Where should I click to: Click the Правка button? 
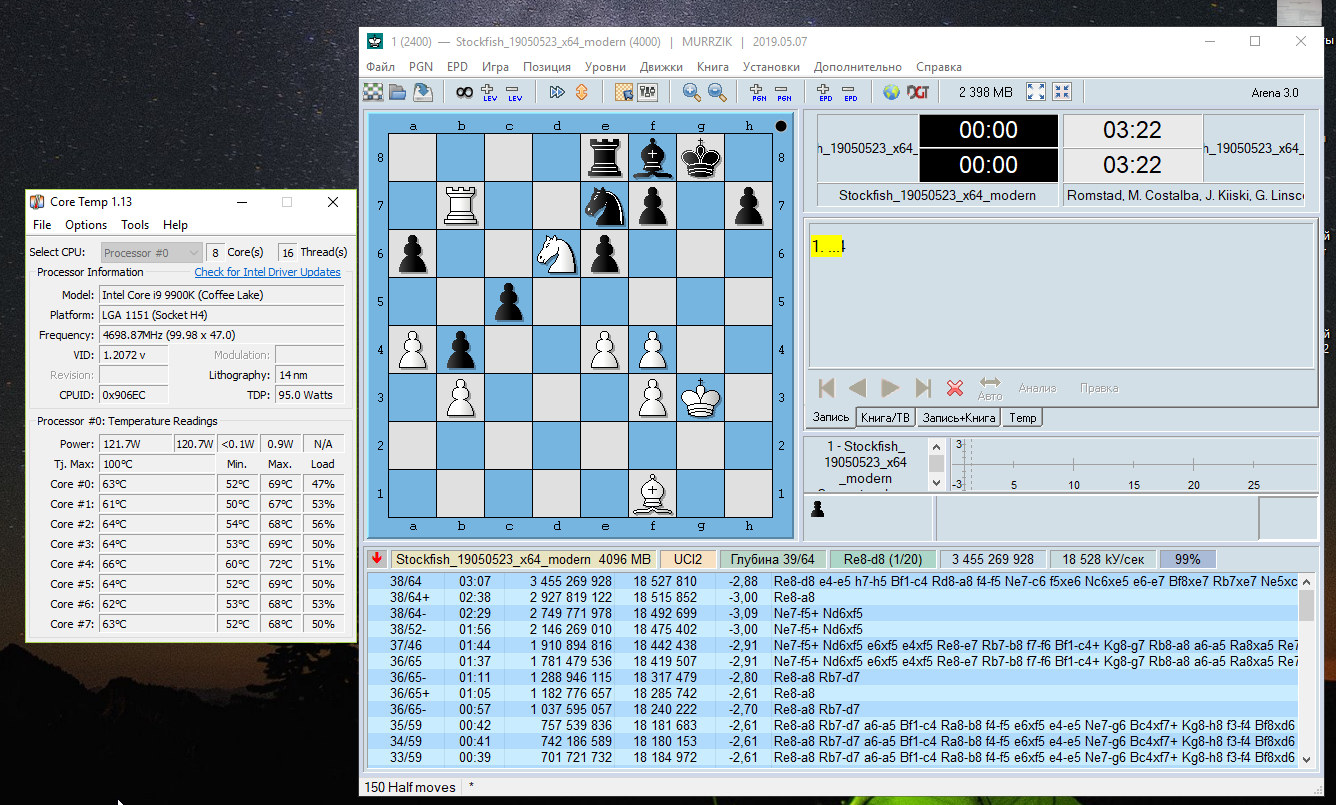point(1099,388)
